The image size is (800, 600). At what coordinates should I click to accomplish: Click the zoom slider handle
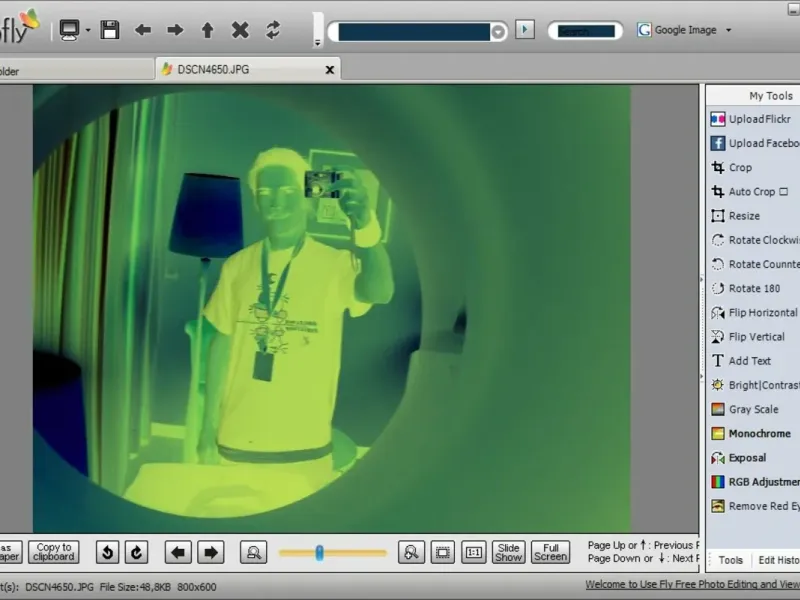[320, 552]
